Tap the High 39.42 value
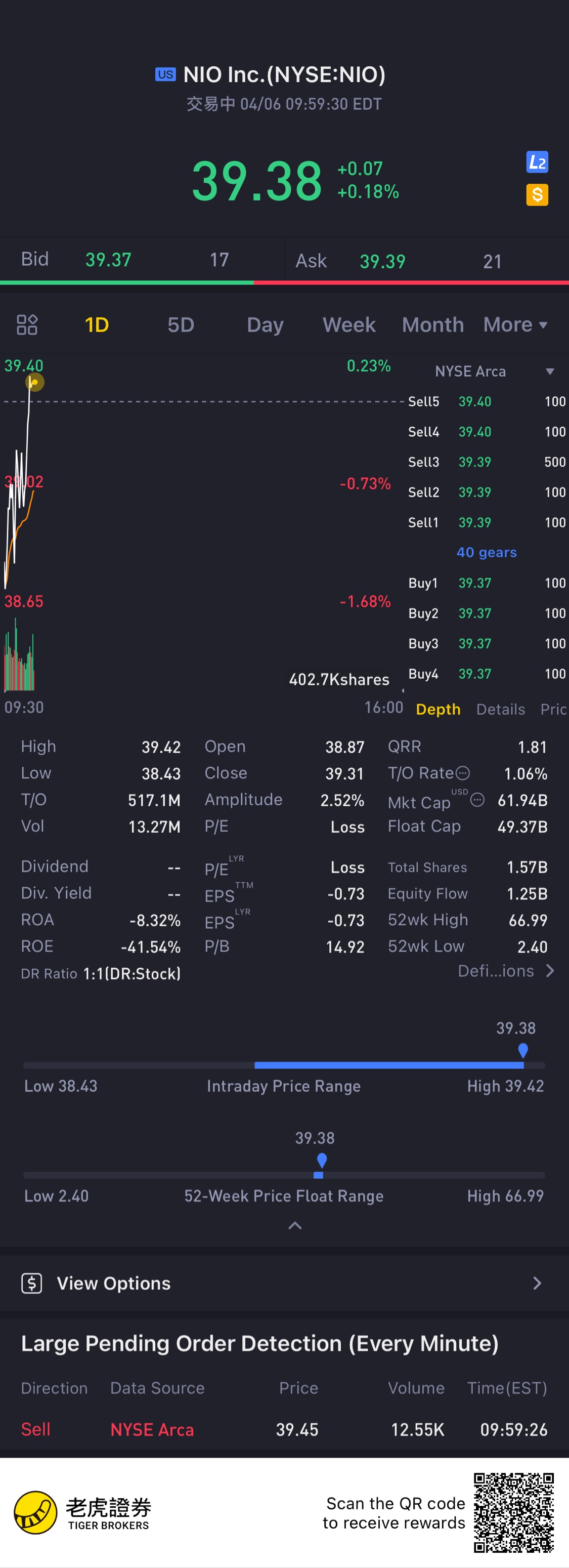This screenshot has height=1568, width=569. coord(161,747)
